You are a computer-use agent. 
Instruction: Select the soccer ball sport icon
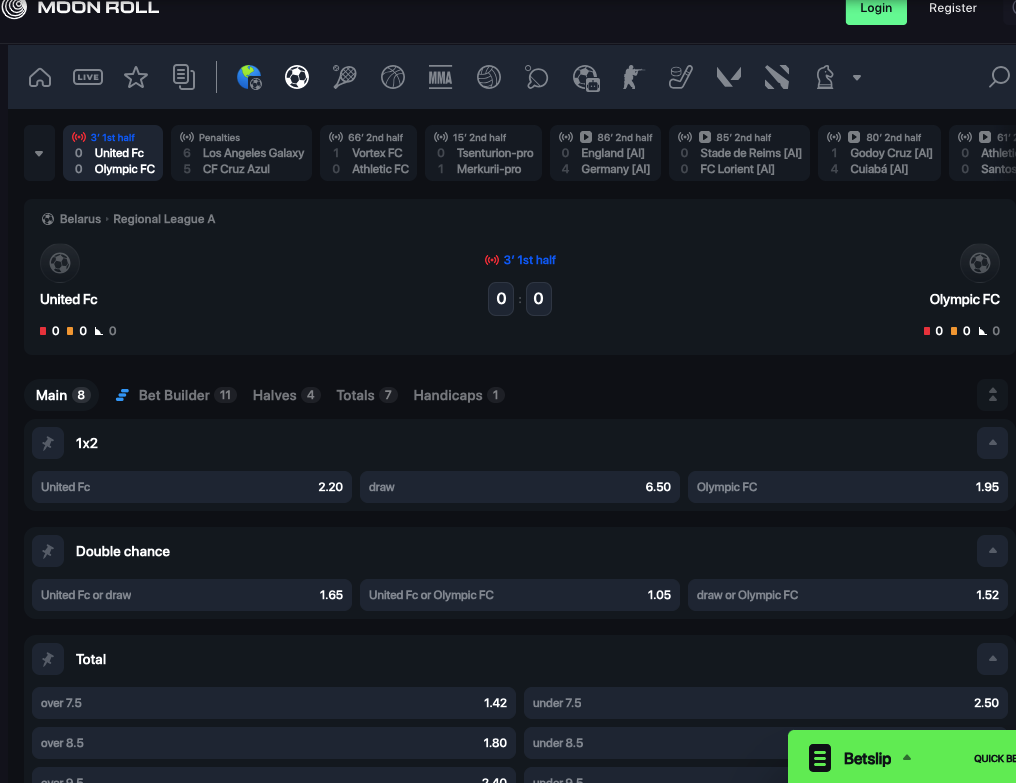[x=297, y=77]
